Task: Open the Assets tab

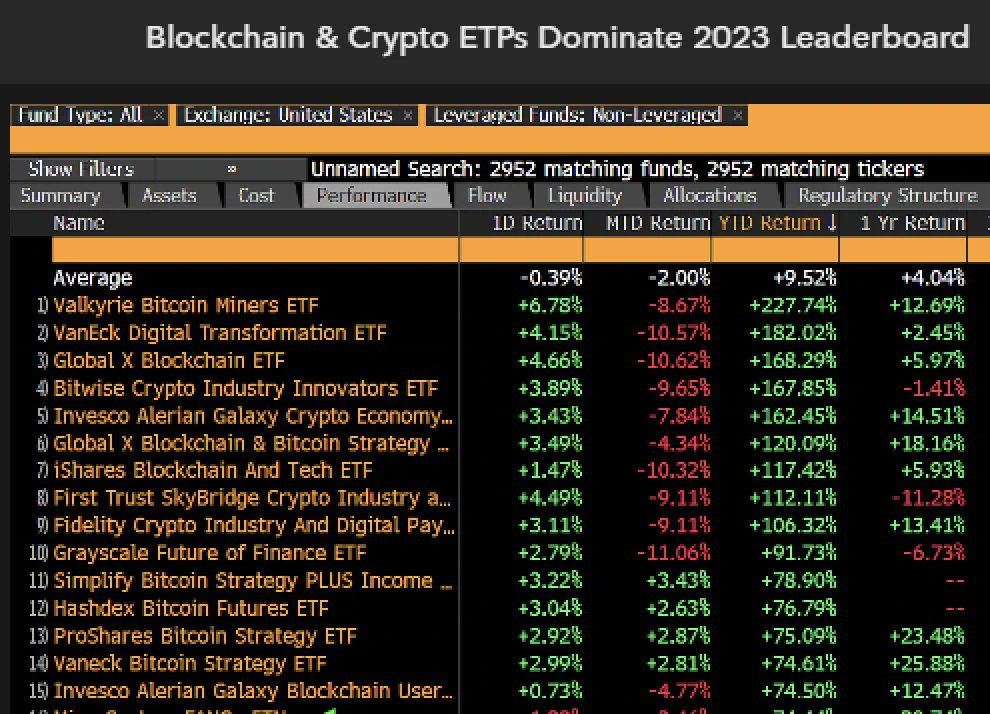Action: tap(169, 196)
